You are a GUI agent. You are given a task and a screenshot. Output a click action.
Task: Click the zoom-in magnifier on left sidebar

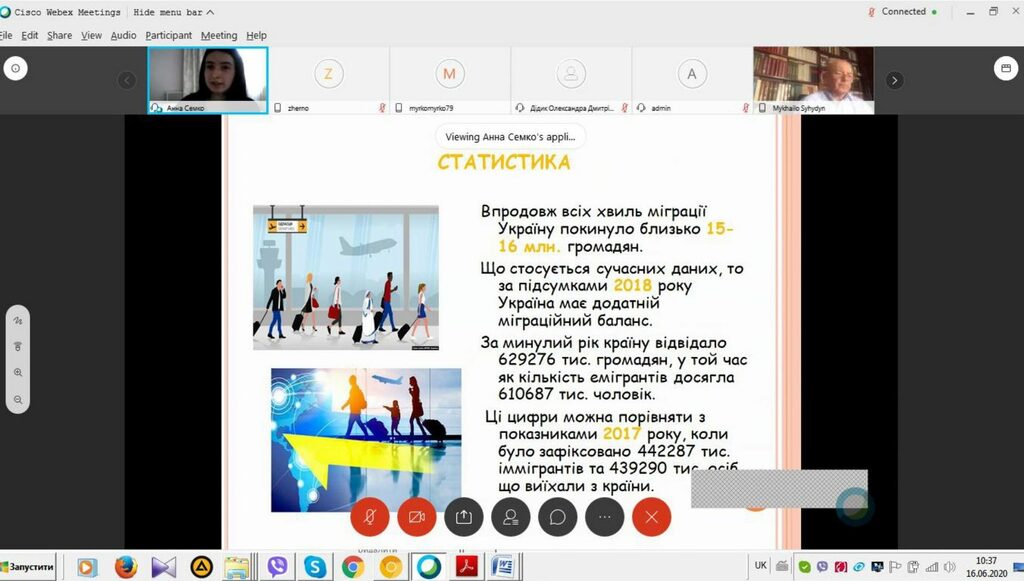pyautogui.click(x=18, y=372)
